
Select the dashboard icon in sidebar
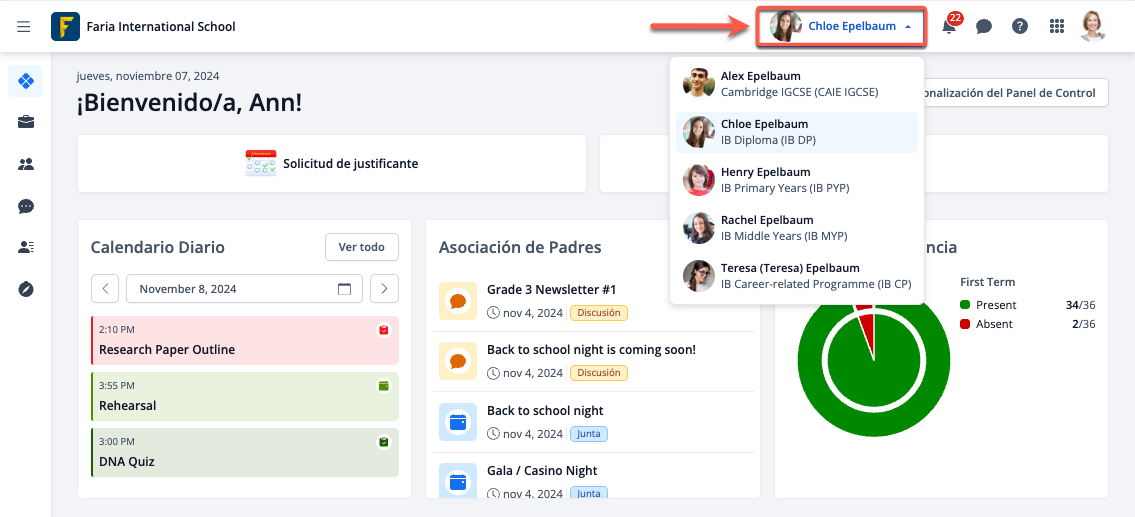(x=26, y=81)
